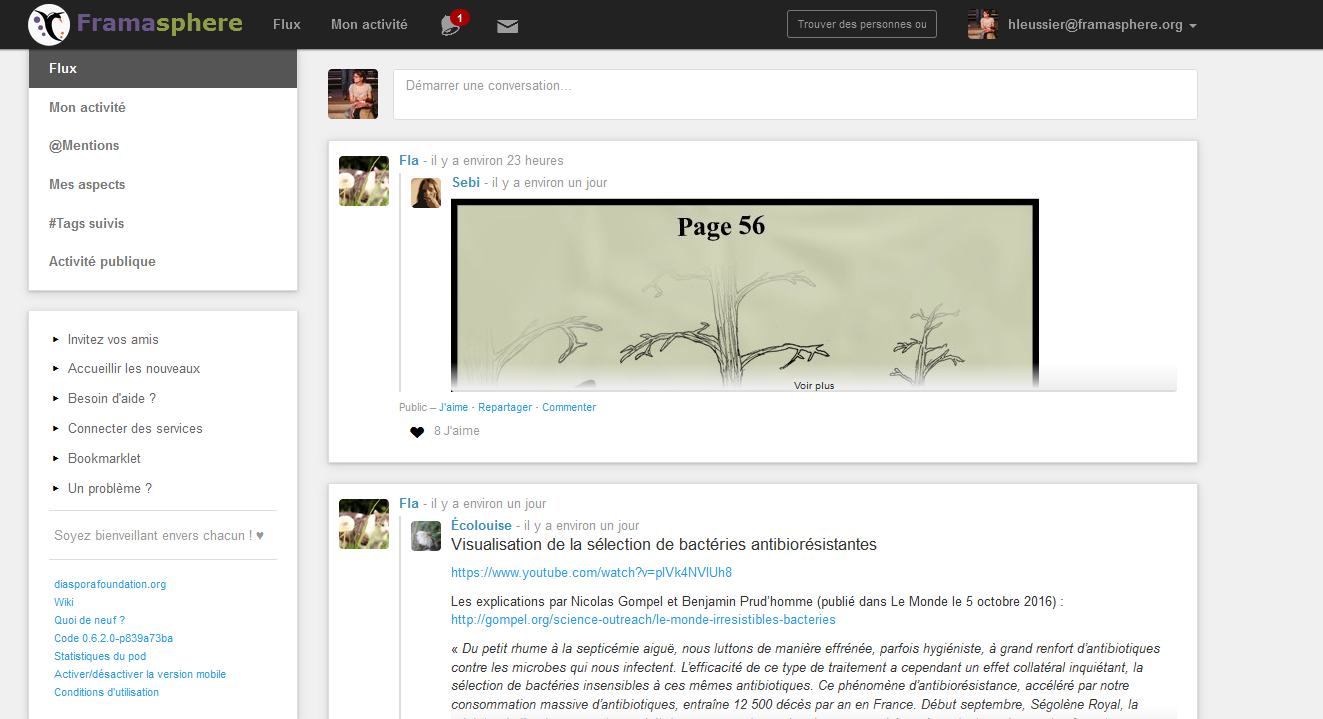Select Activité publique in the sidebar
Screen dimensions: 1323x719
163,262
